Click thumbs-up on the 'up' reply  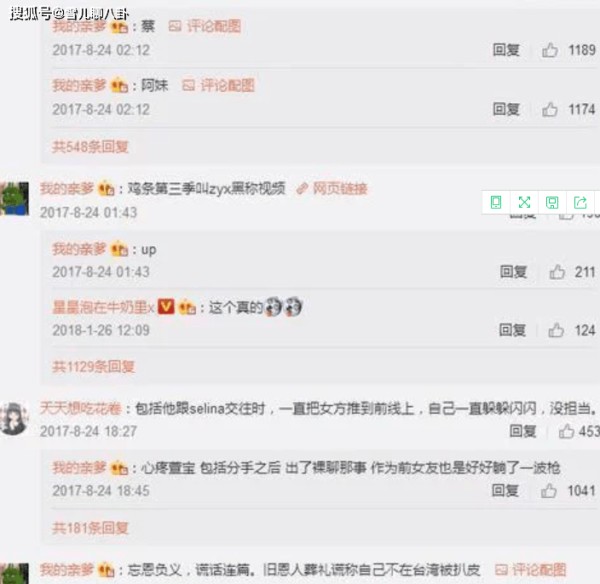[x=557, y=272]
